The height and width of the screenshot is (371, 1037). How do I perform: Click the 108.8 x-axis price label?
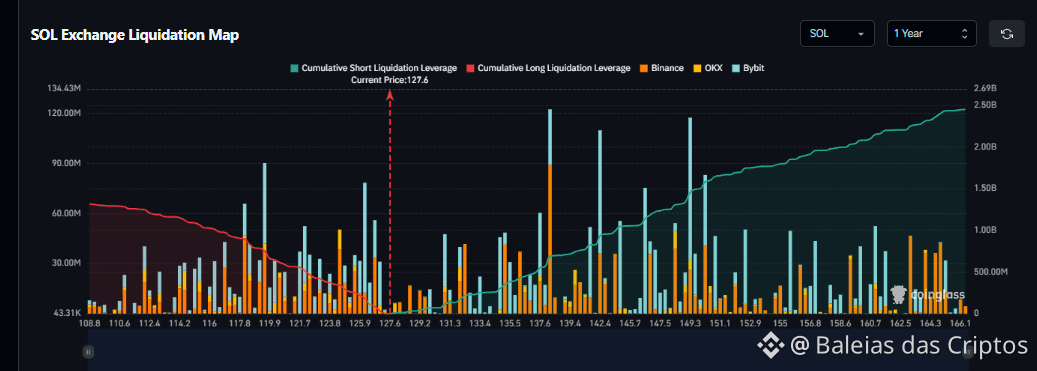point(89,324)
